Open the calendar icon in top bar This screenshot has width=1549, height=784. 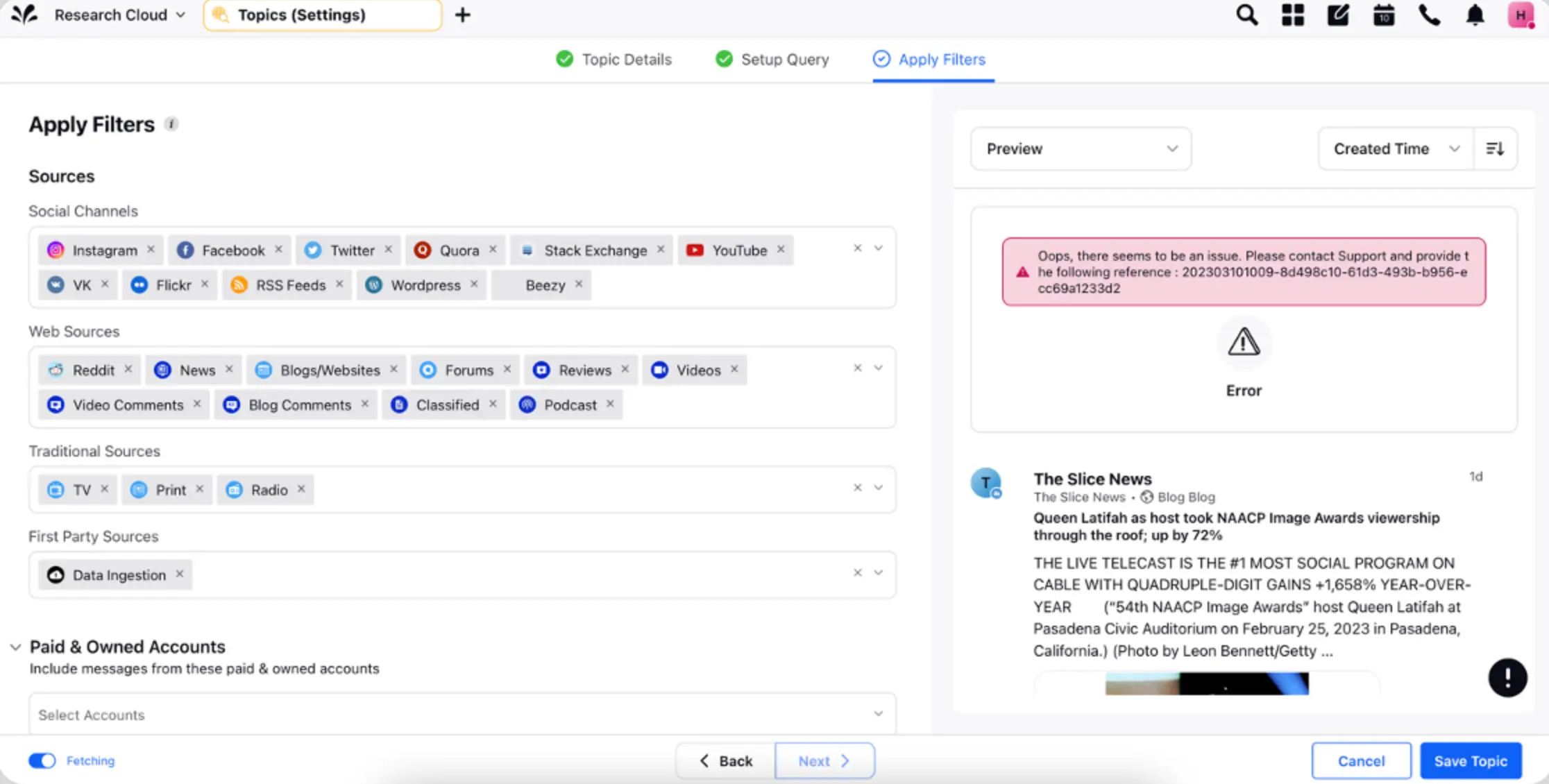click(1384, 15)
